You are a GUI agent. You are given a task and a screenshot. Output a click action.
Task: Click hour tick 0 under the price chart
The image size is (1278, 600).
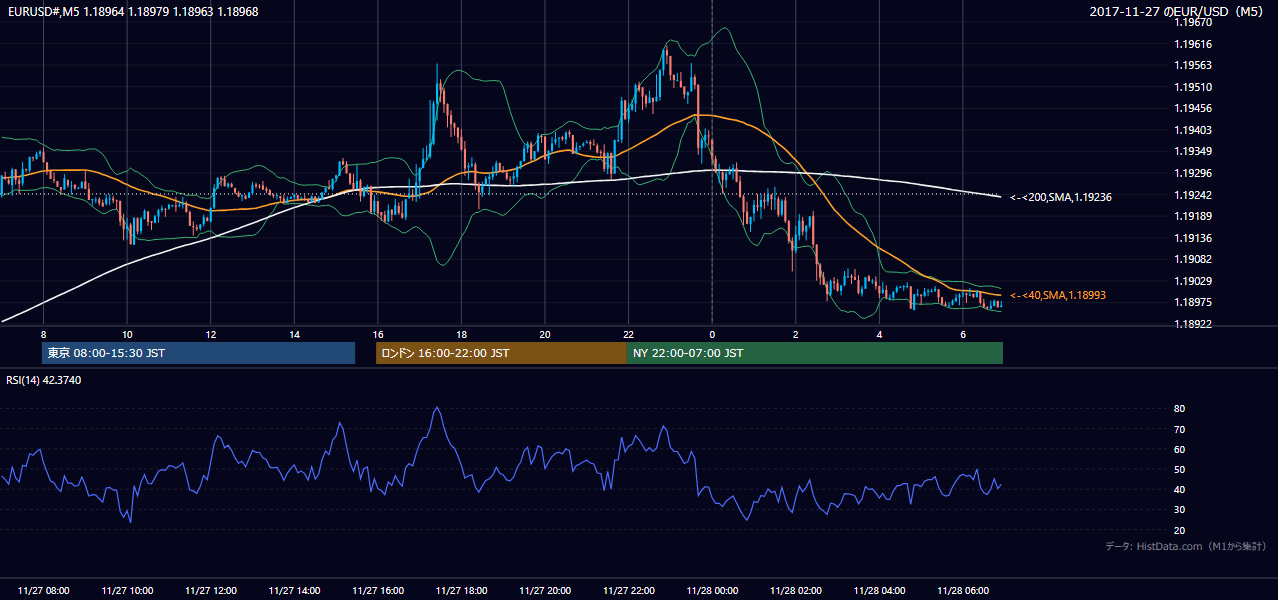click(x=712, y=333)
